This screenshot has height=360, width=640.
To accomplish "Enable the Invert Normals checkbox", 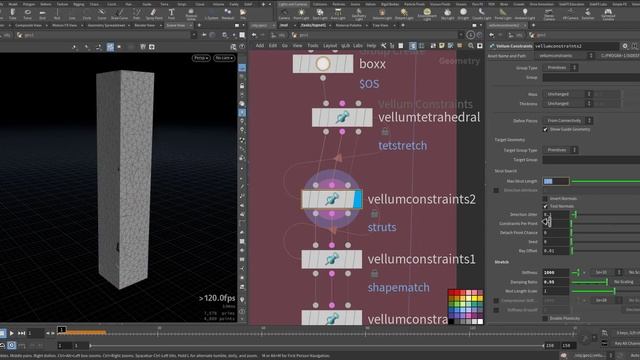I will pyautogui.click(x=545, y=198).
